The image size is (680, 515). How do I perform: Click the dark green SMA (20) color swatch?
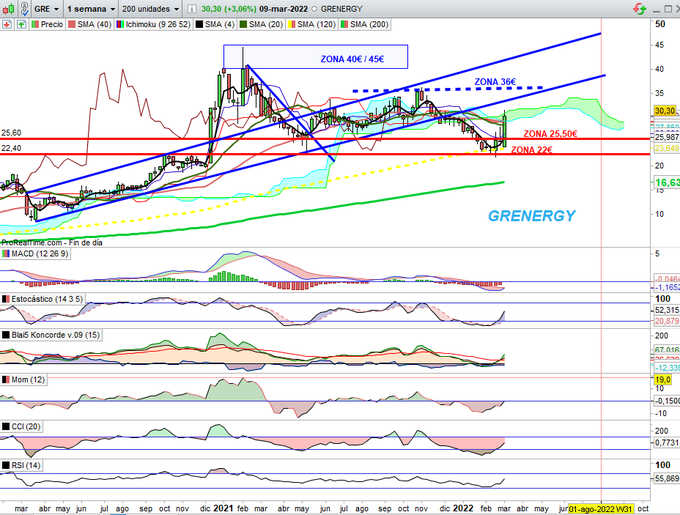pyautogui.click(x=243, y=24)
